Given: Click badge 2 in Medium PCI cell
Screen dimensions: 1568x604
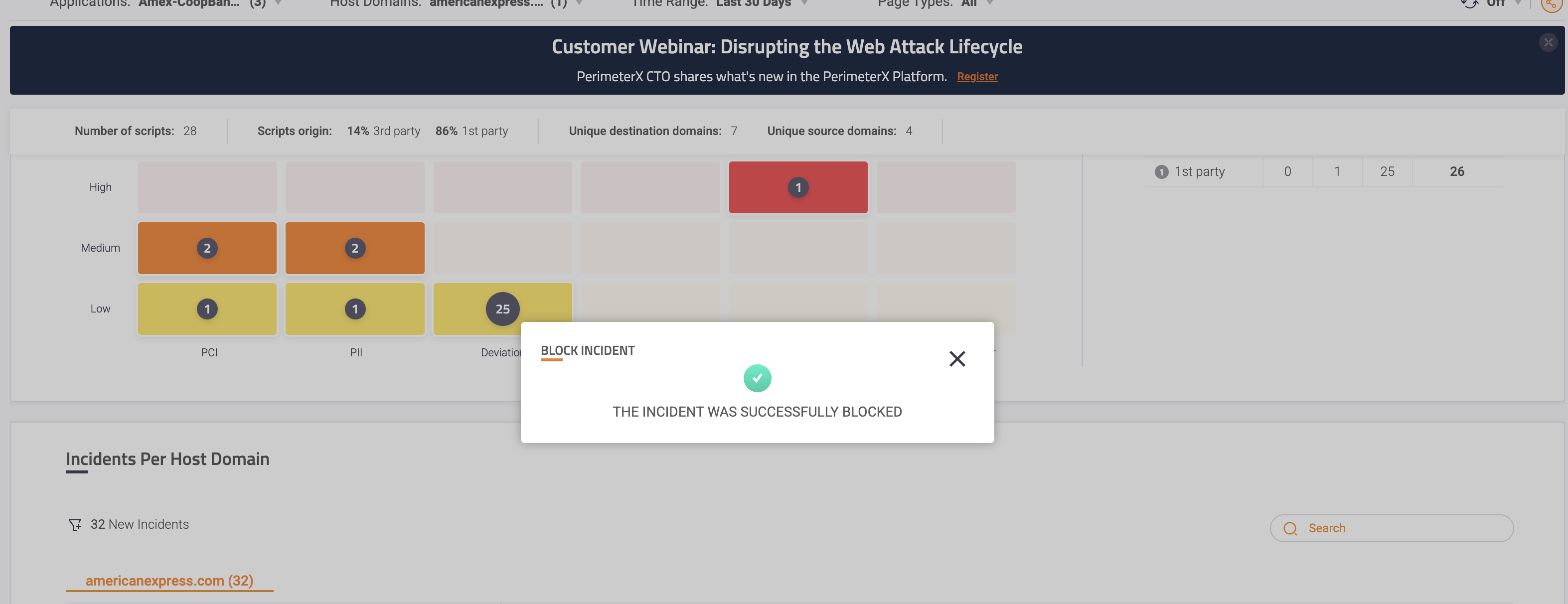Looking at the screenshot, I should 207,248.
